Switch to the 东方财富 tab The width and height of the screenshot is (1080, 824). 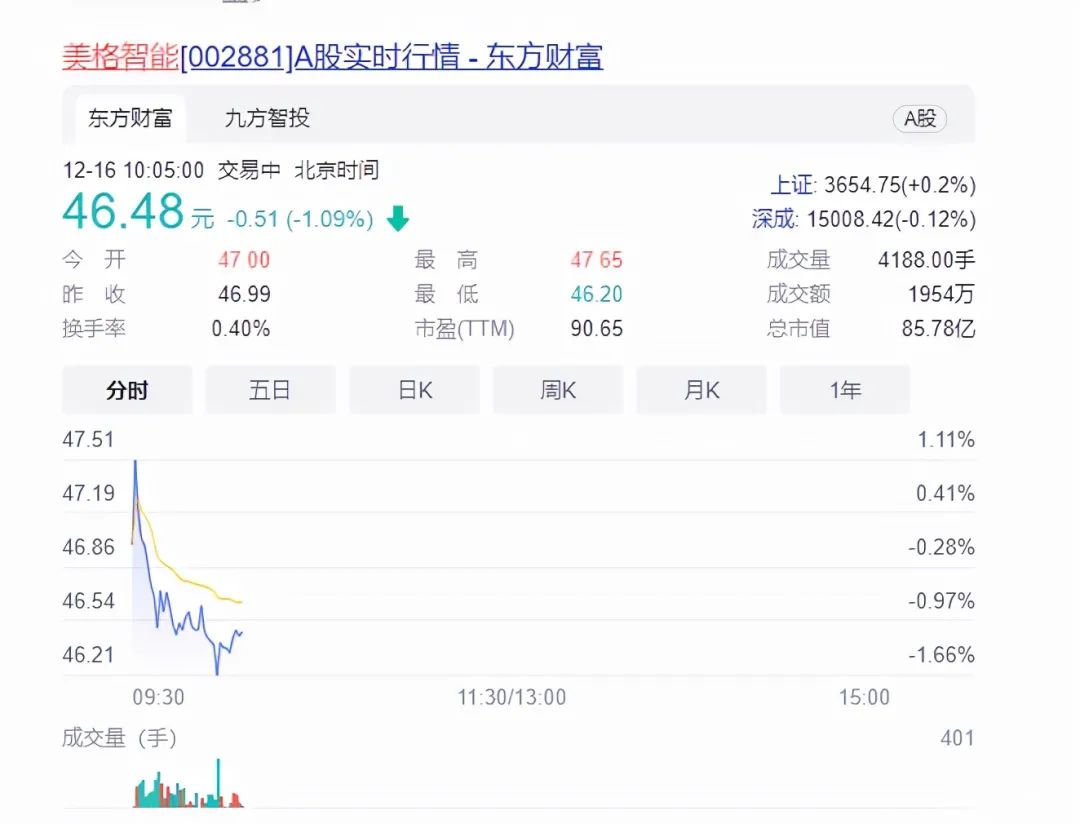(x=130, y=119)
